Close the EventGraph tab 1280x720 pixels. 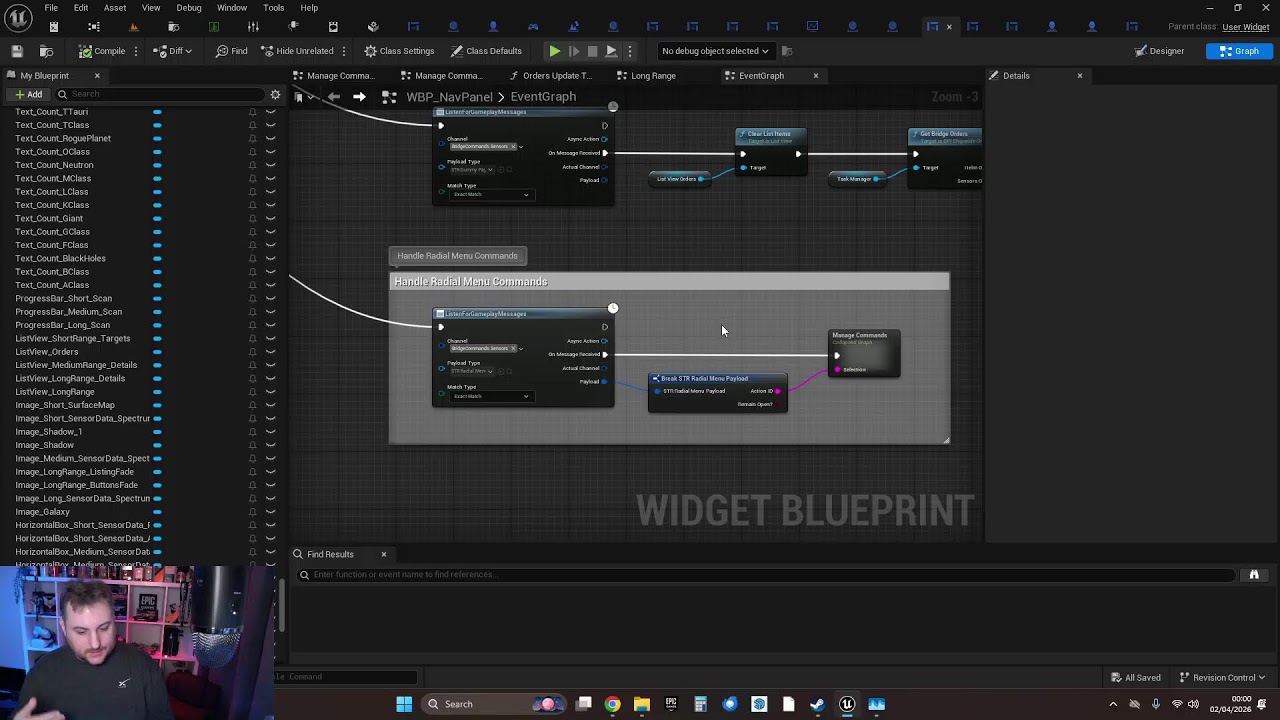coord(815,76)
